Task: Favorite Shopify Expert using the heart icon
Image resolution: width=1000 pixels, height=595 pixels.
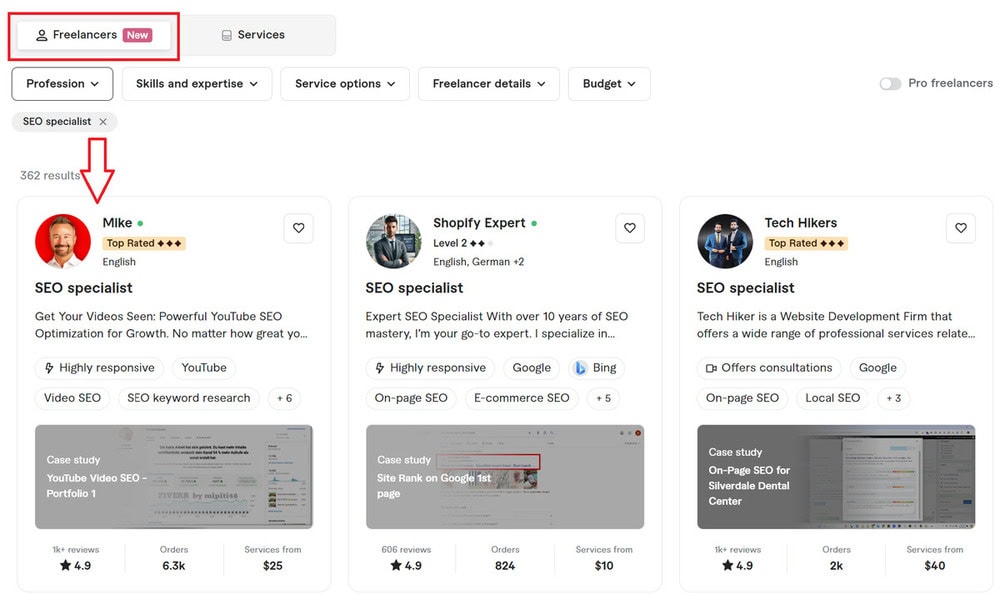Action: [629, 228]
